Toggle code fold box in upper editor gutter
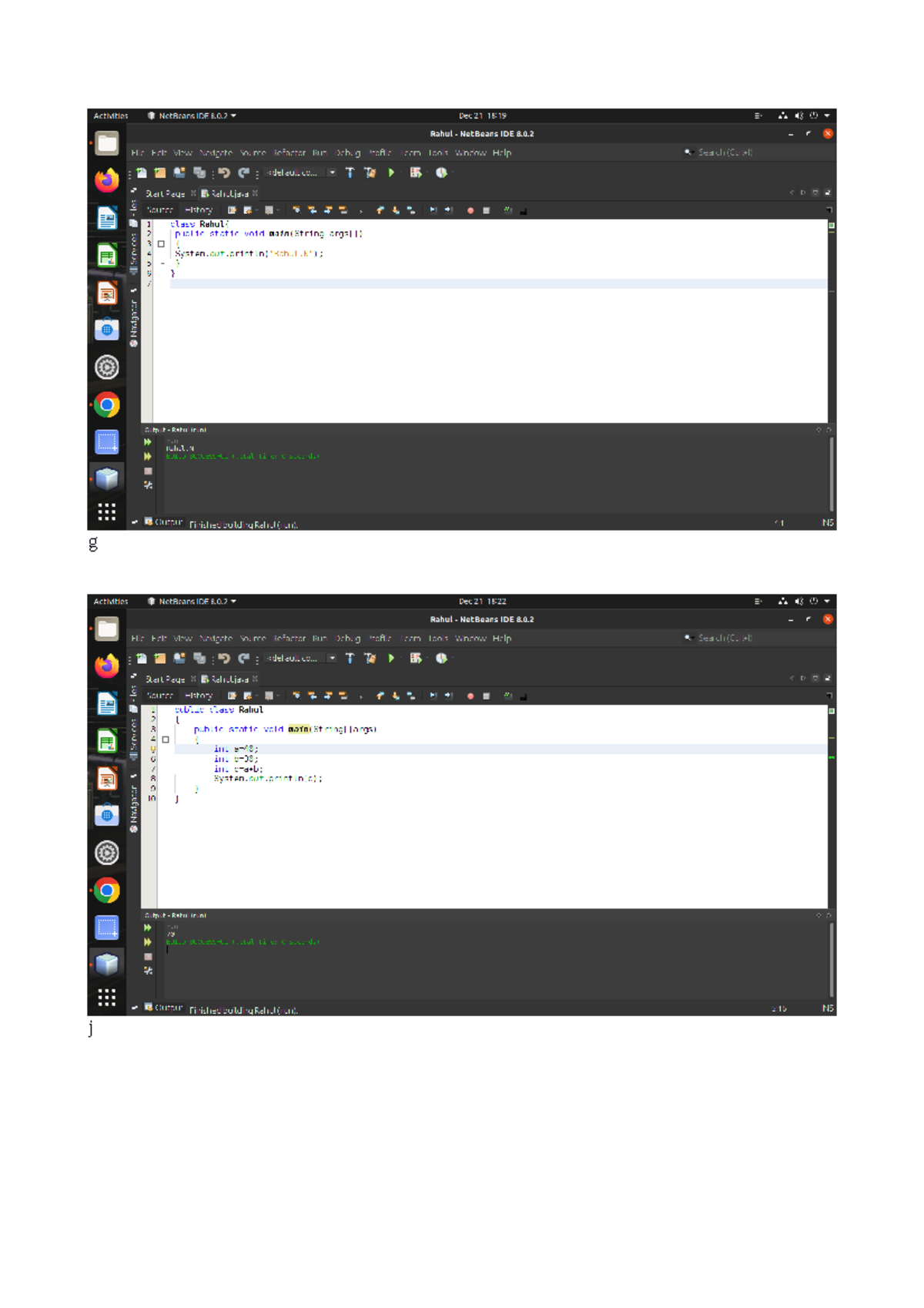Viewport: 924px width, 1308px height. click(161, 244)
